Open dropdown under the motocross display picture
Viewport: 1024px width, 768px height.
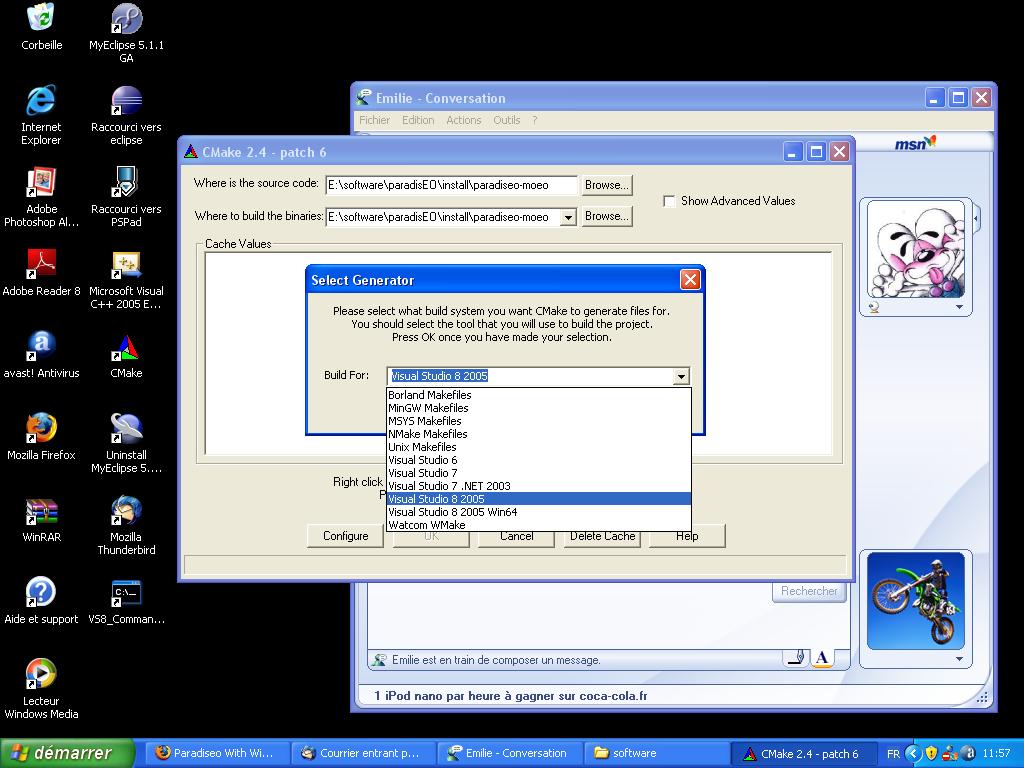(x=959, y=659)
